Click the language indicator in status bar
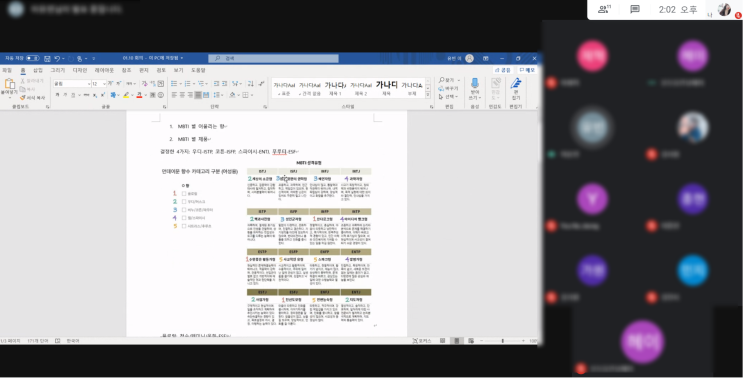 pos(73,341)
